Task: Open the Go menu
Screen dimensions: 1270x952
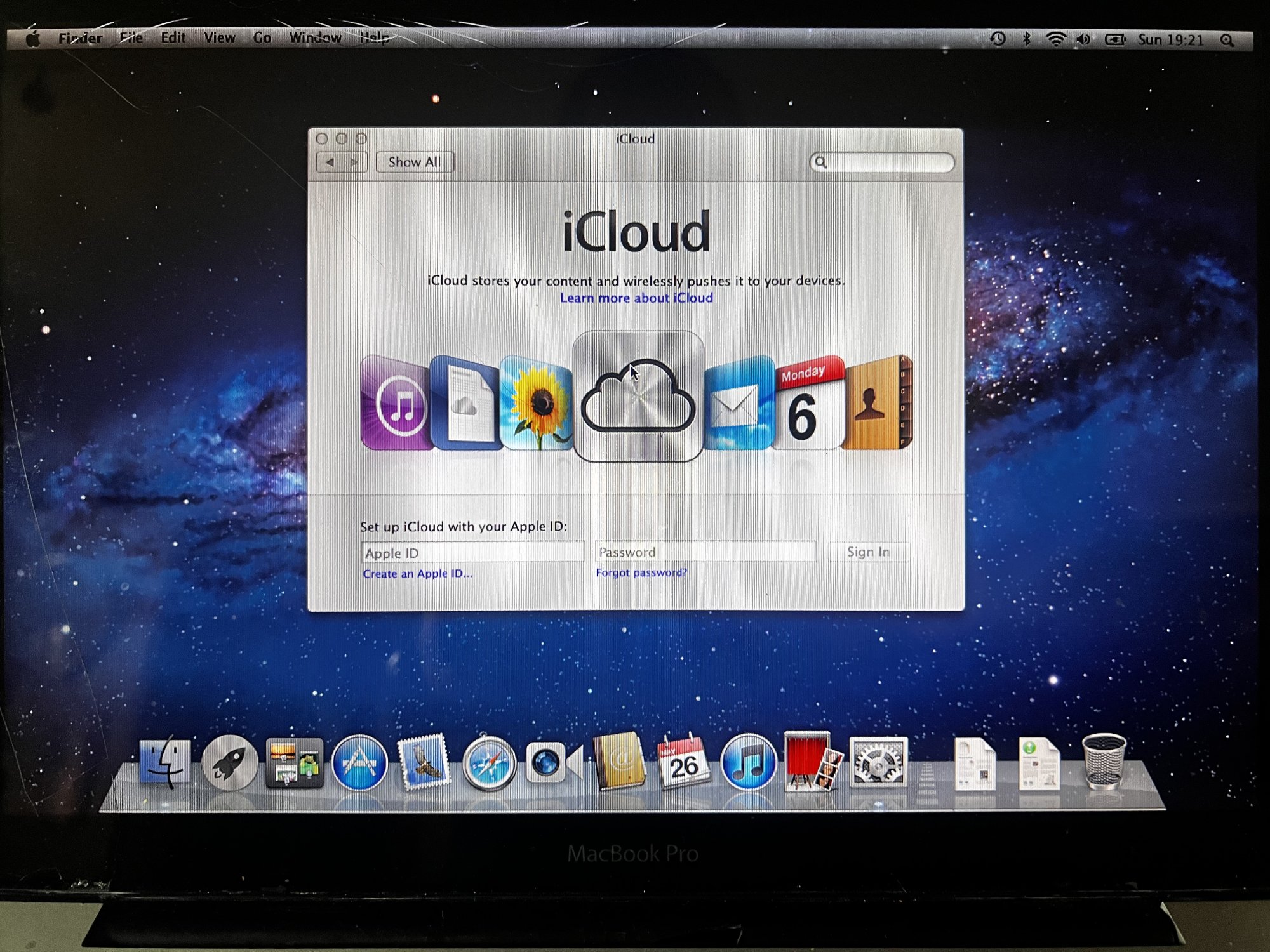Action: [262, 38]
